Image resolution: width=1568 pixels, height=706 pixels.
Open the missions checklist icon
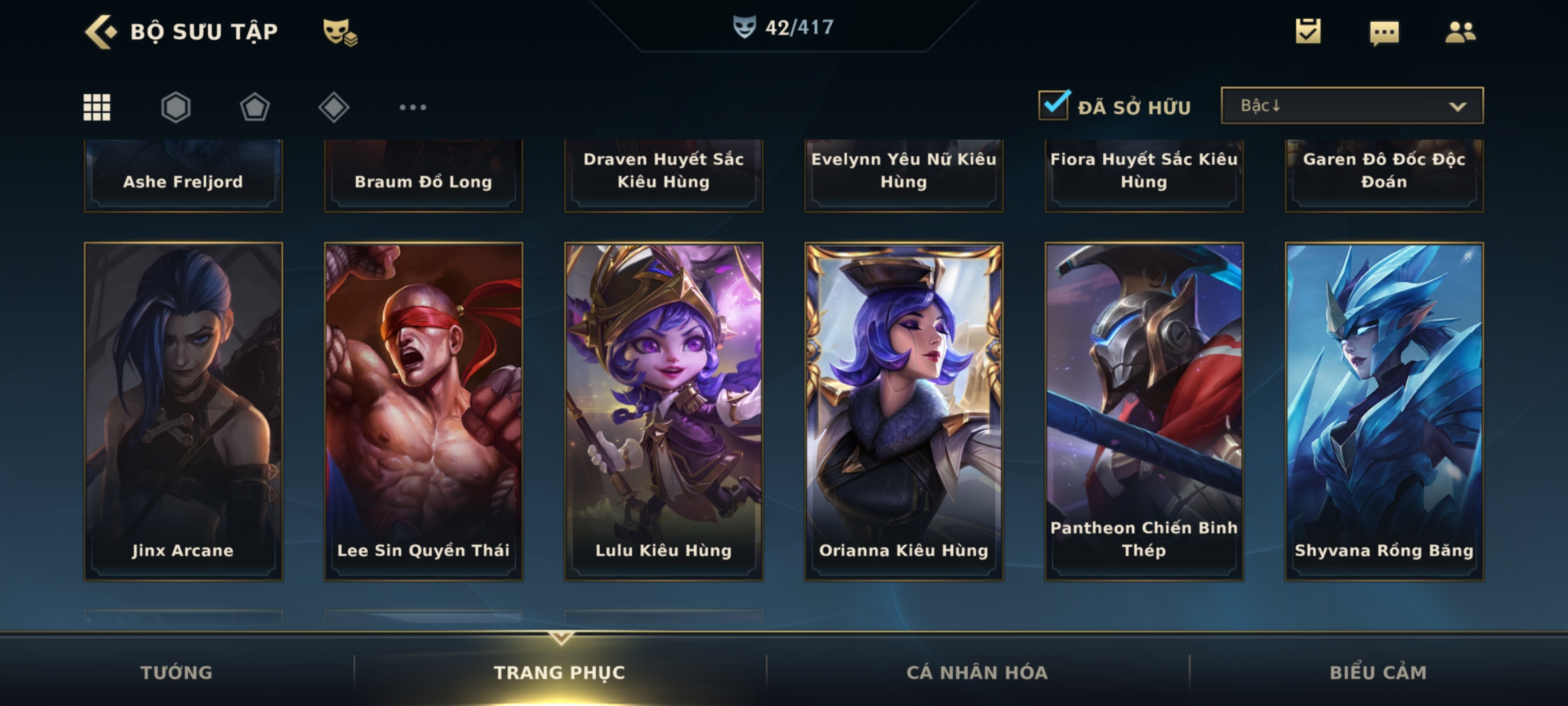pyautogui.click(x=1308, y=31)
